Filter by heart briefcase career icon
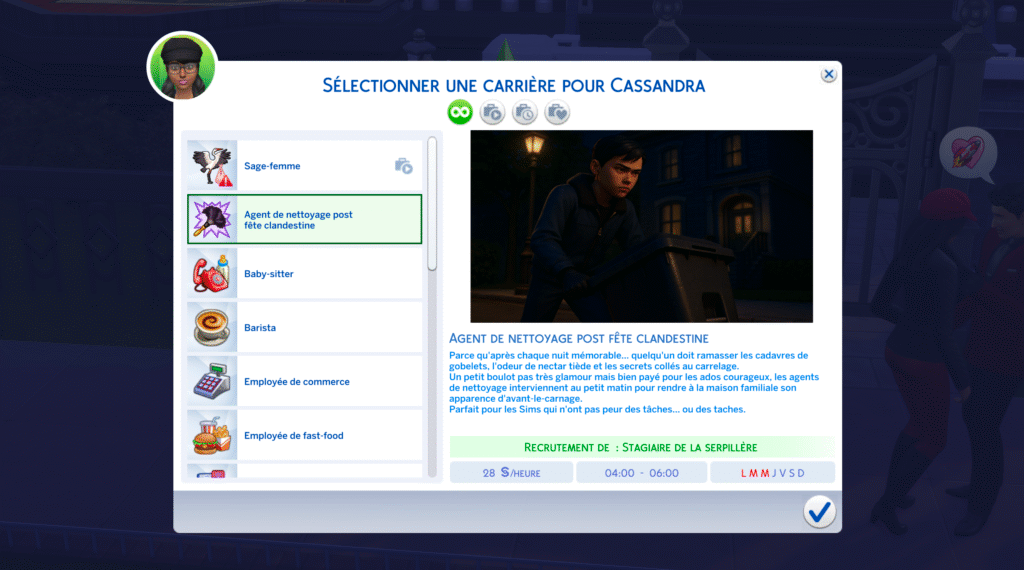 pyautogui.click(x=557, y=112)
